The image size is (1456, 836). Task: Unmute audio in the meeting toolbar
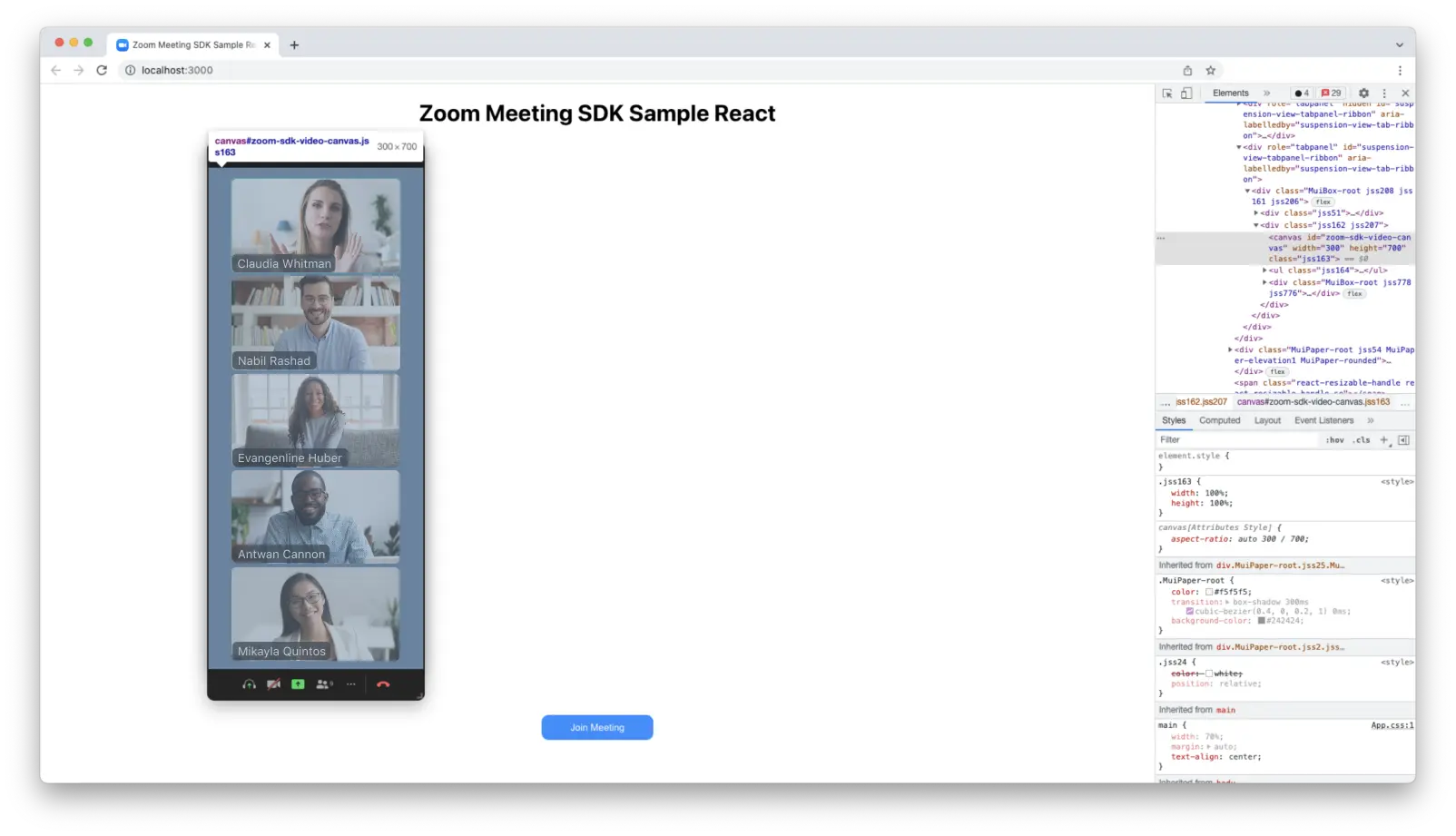249,684
